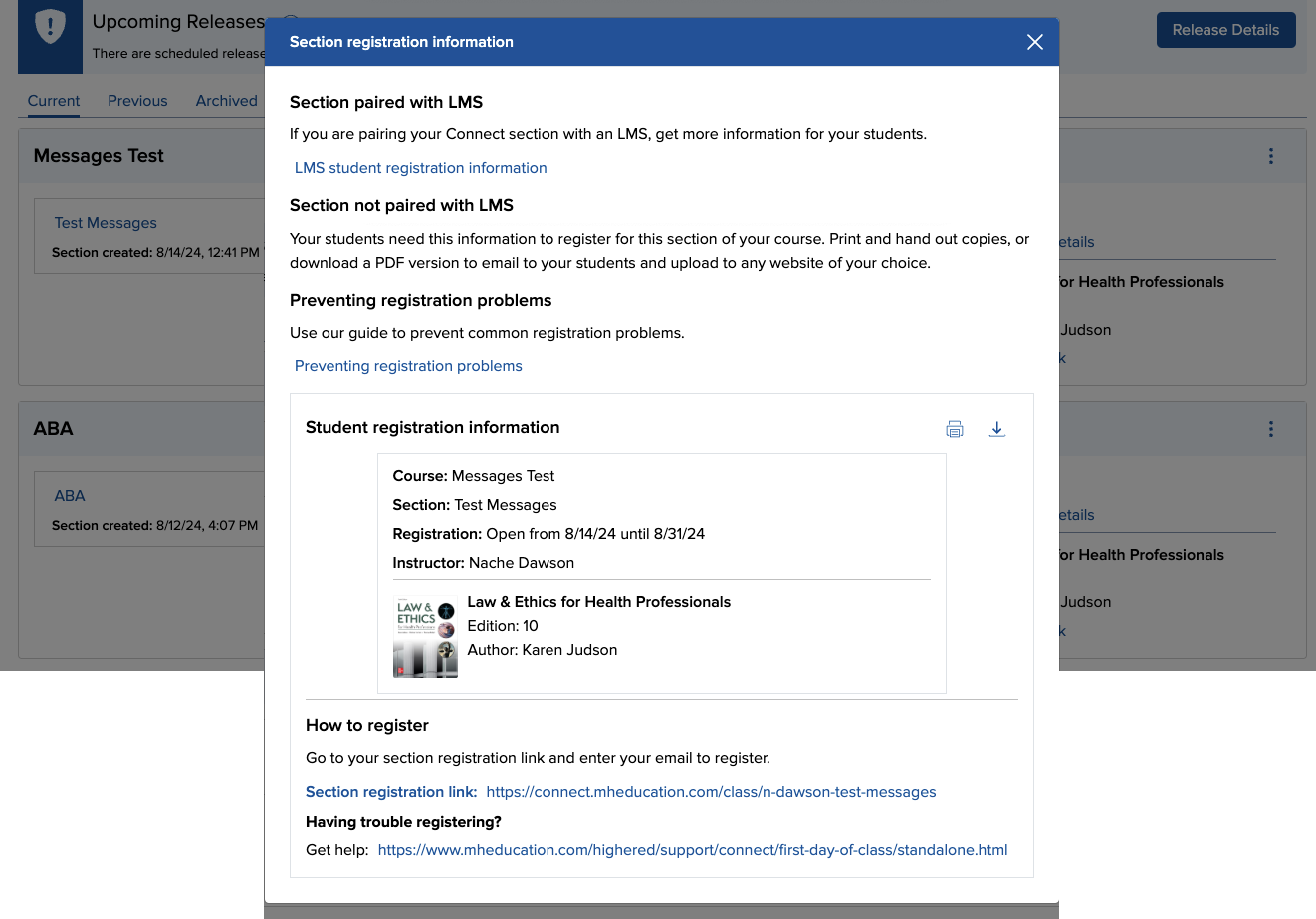Screen dimensions: 1316x919
Task: Open LMS student registration information link
Action: 420,168
